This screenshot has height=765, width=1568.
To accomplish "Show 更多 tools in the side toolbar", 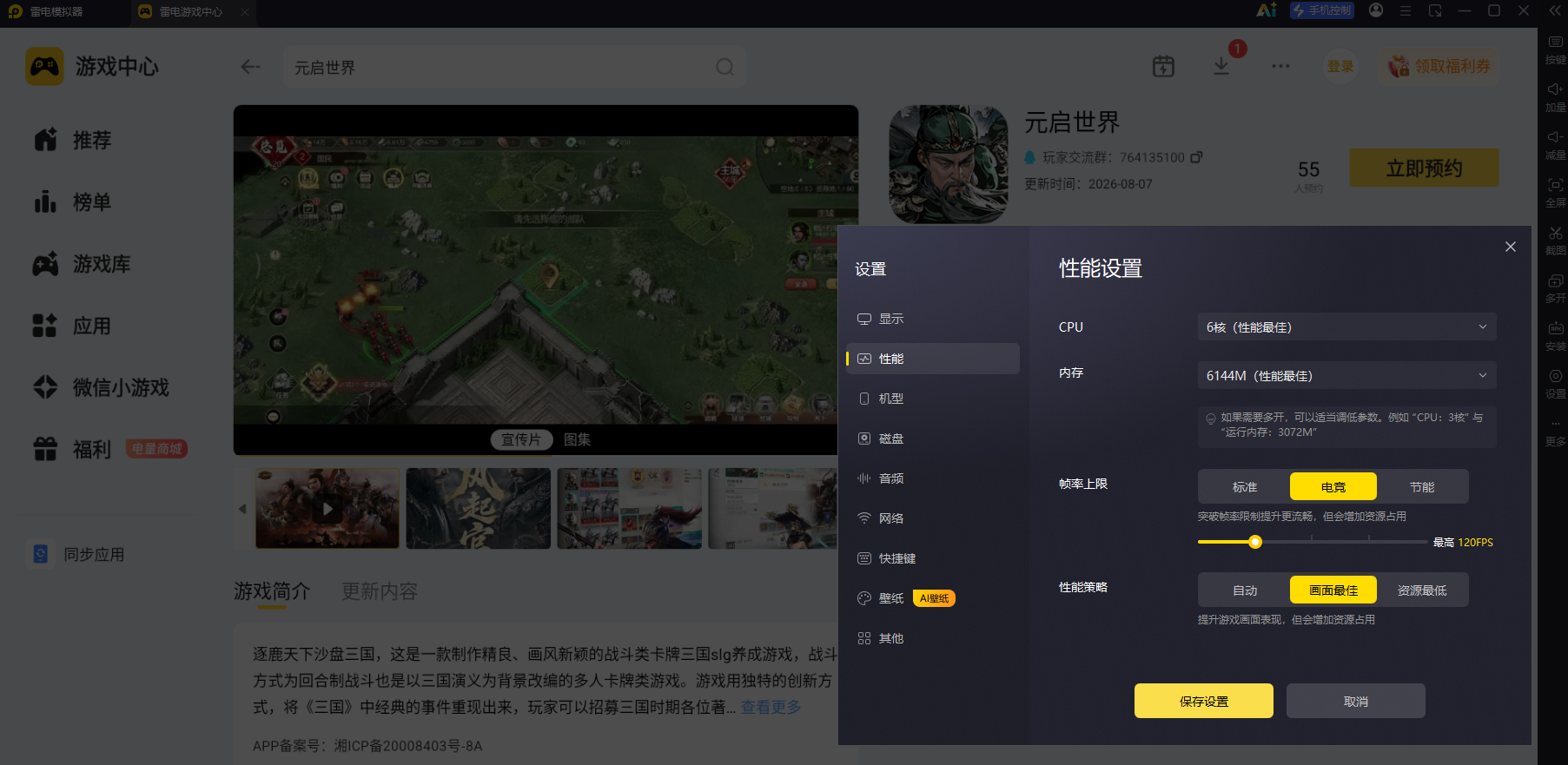I will click(1555, 432).
